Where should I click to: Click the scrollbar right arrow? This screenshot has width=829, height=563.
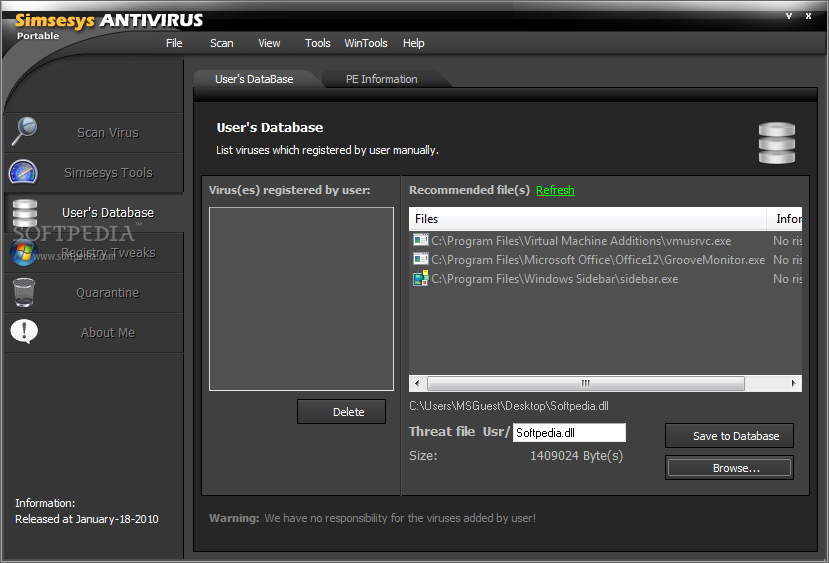(x=794, y=383)
